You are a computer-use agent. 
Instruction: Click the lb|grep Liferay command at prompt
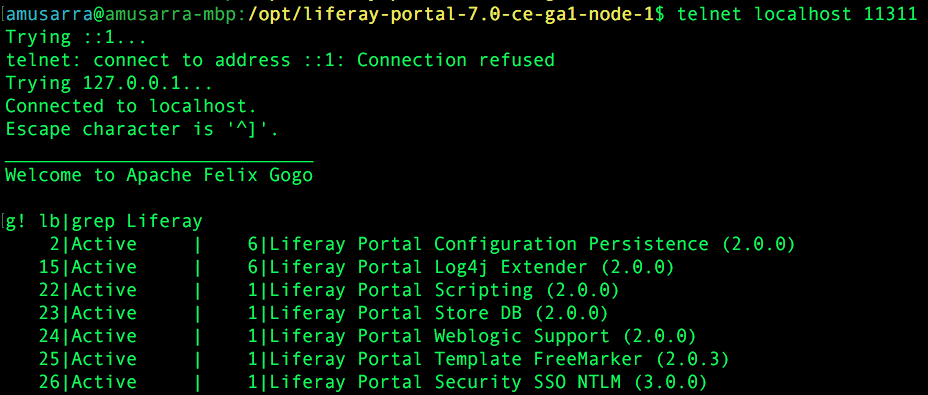[x=121, y=221]
